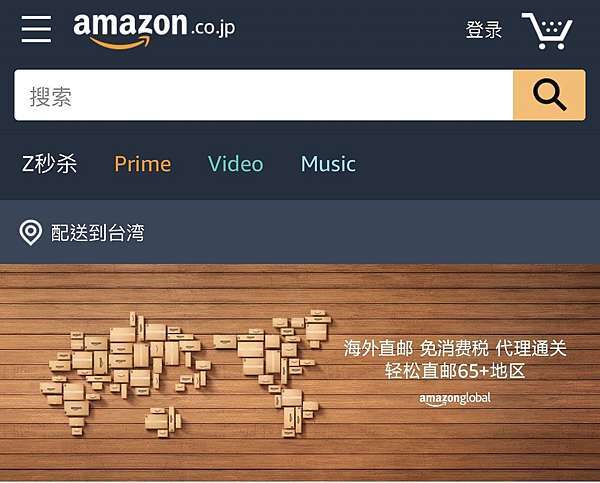Change delivery via 配送到台湾
Image resolution: width=600 pixels, height=483 pixels.
pos(98,233)
